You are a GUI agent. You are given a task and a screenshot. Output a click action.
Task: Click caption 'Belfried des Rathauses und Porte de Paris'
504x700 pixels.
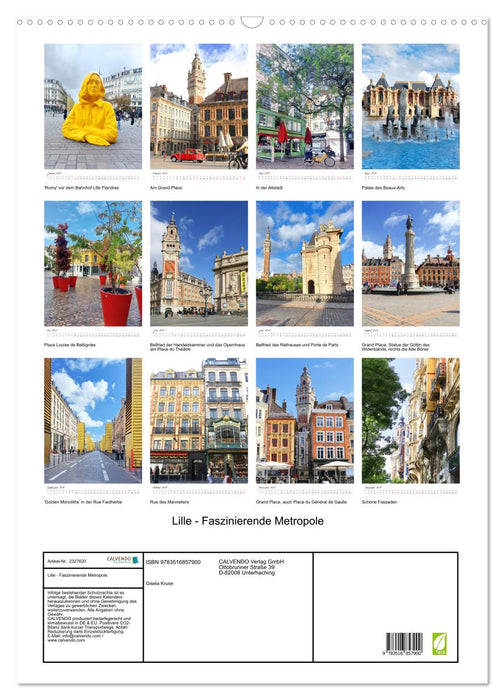[297, 345]
